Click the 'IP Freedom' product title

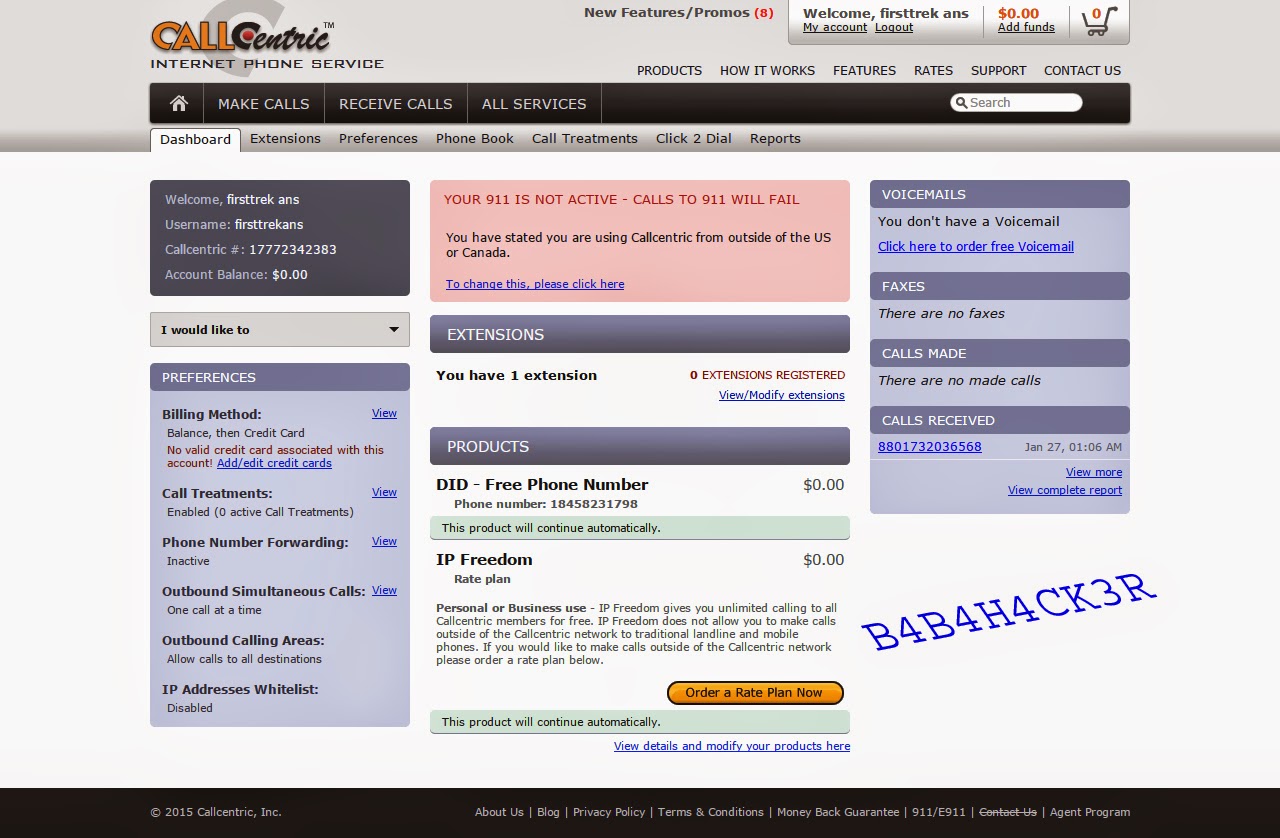(x=484, y=560)
